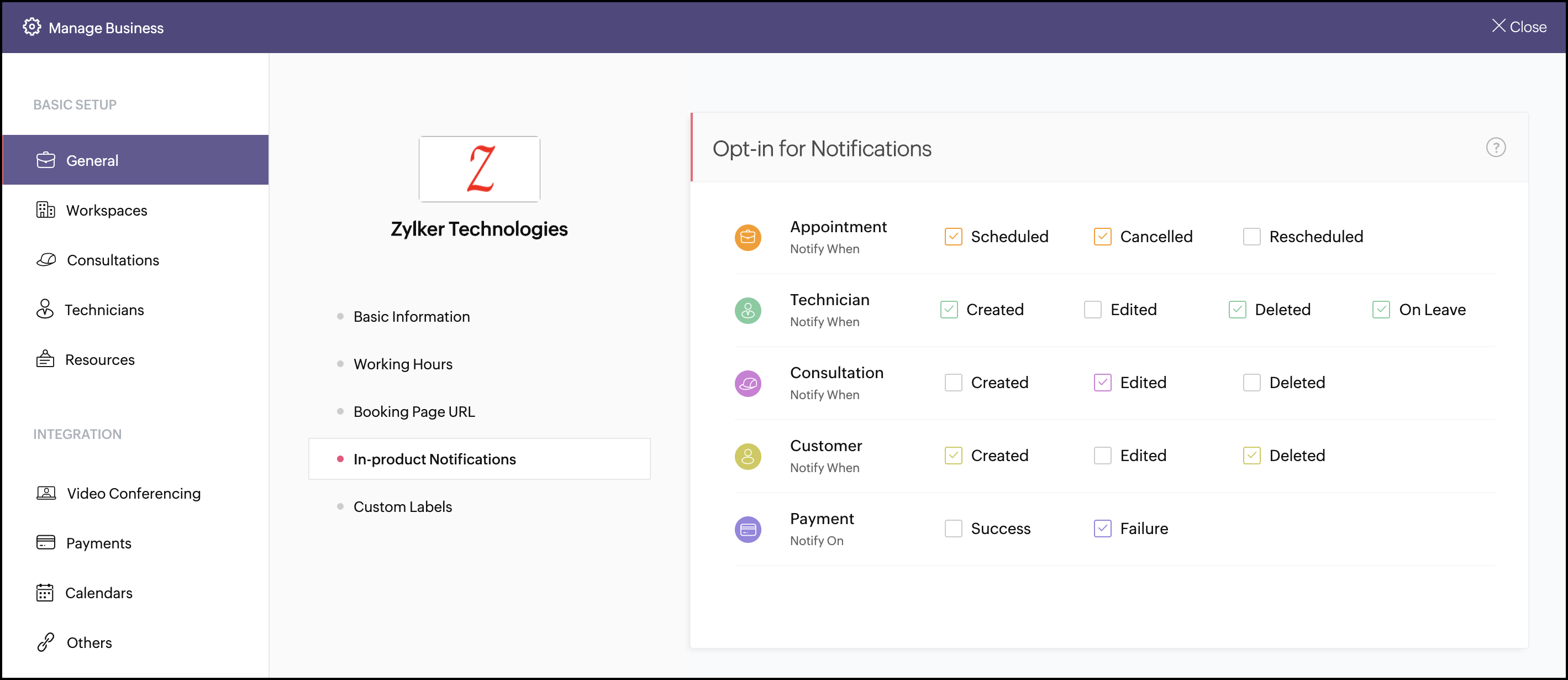Go to the Technicians sidebar item
Viewport: 1568px width, 680px height.
coord(103,310)
